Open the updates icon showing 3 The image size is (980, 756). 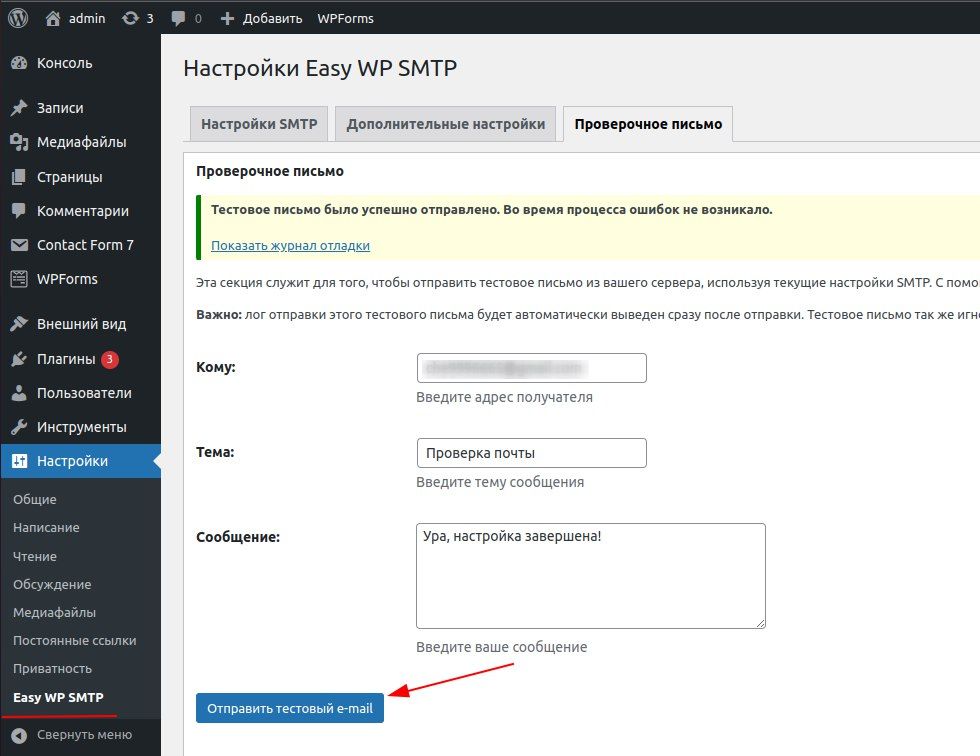130,19
